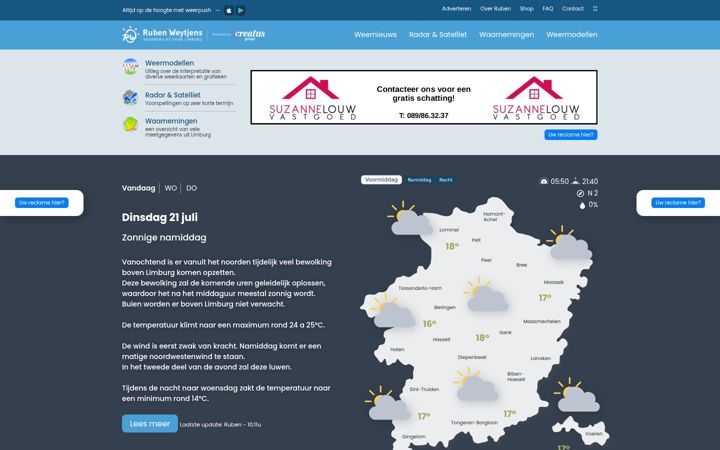This screenshot has width=720, height=450.
Task: Click the 'Laatste update: Ruben' note
Action: (220, 425)
